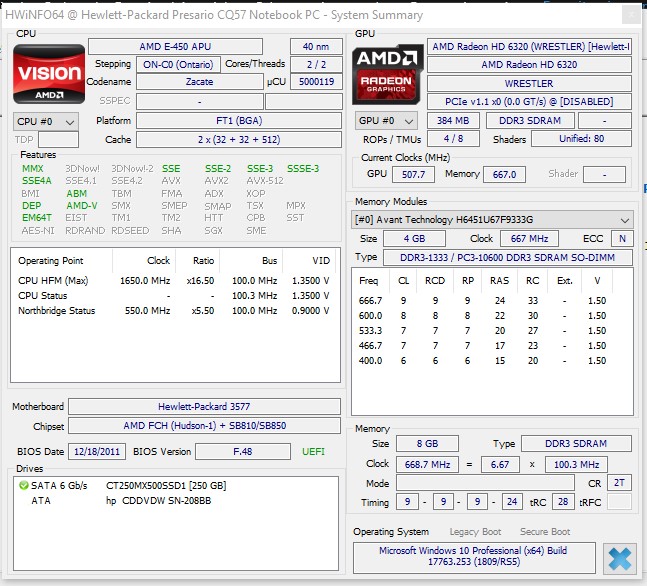Click the AMD Radeon HD 6320 (WRESTLER) field
Image resolution: width=647 pixels, height=586 pixels.
point(529,47)
